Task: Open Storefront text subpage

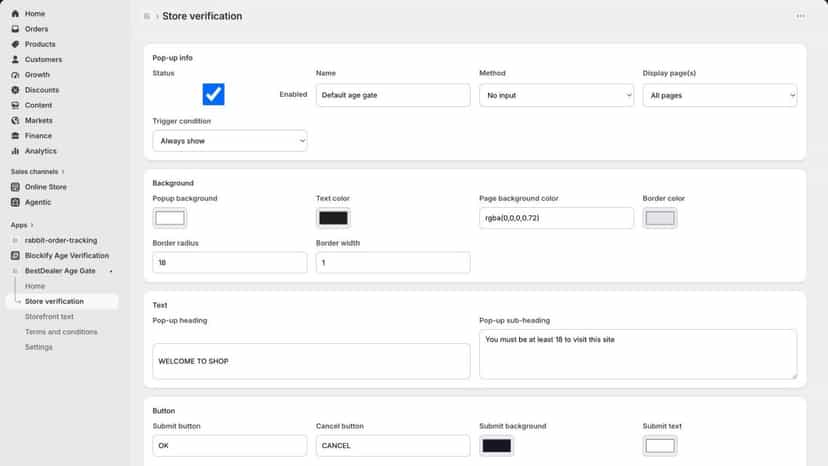Action: coord(49,316)
